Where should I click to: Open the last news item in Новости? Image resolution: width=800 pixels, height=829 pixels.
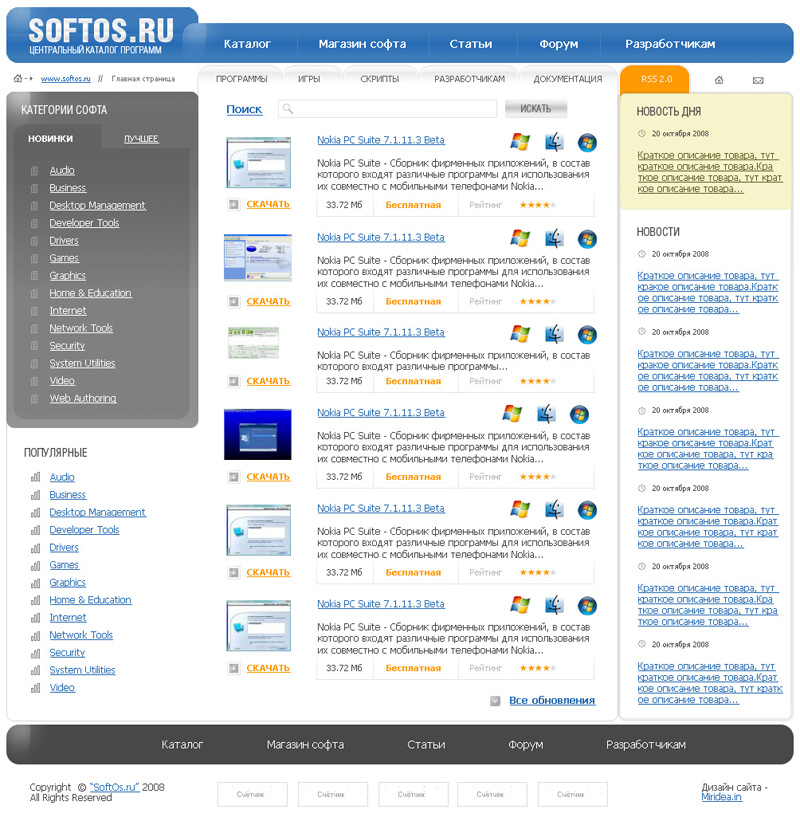(x=710, y=683)
